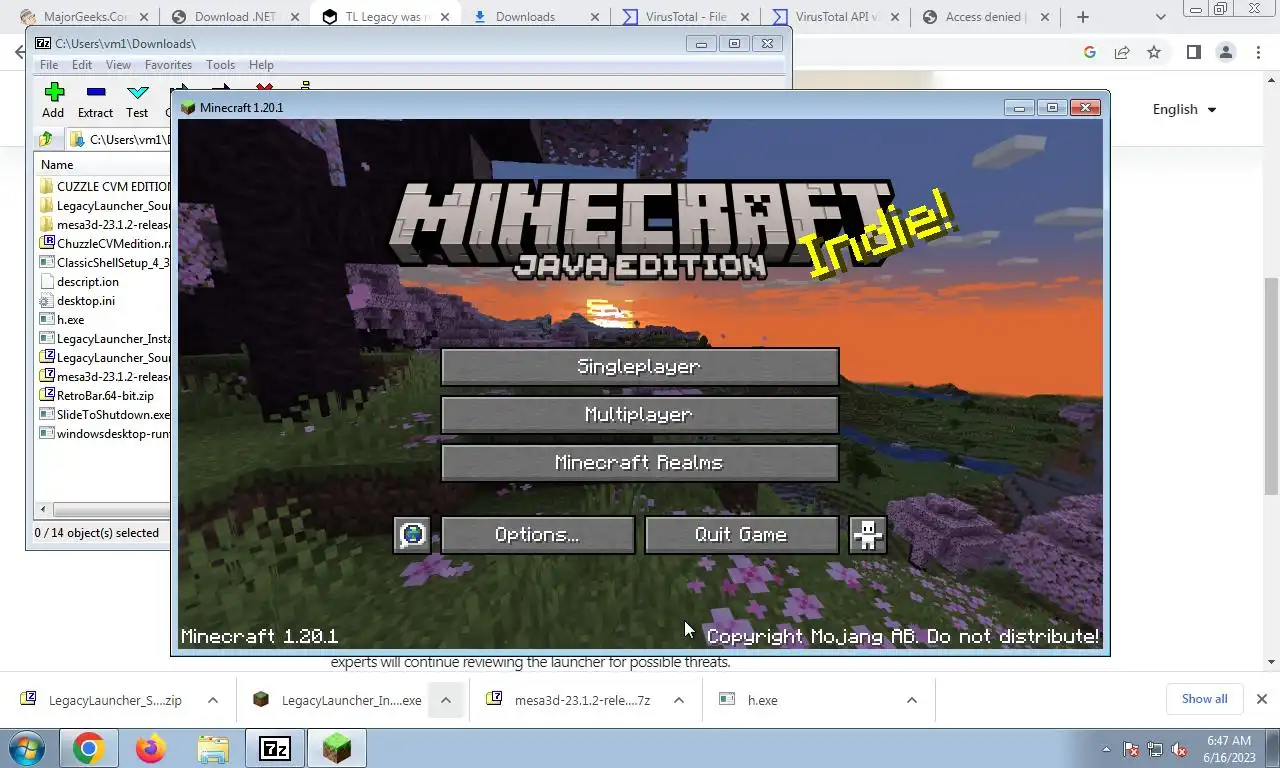Image resolution: width=1280 pixels, height=768 pixels.
Task: Switch to the MajorGeeks browser tab
Action: [84, 17]
